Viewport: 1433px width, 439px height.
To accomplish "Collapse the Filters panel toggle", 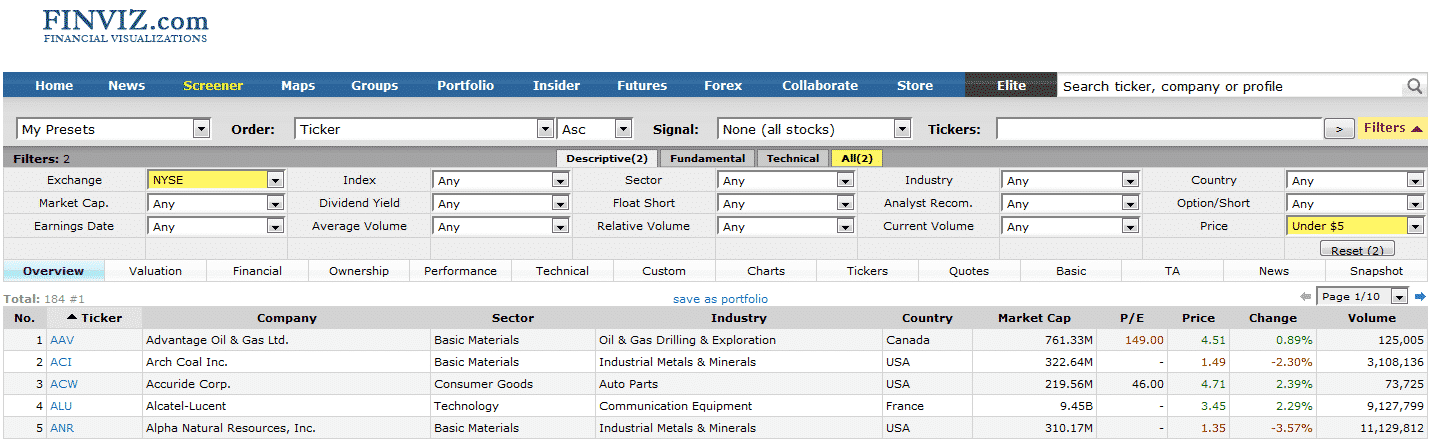I will (x=1392, y=128).
